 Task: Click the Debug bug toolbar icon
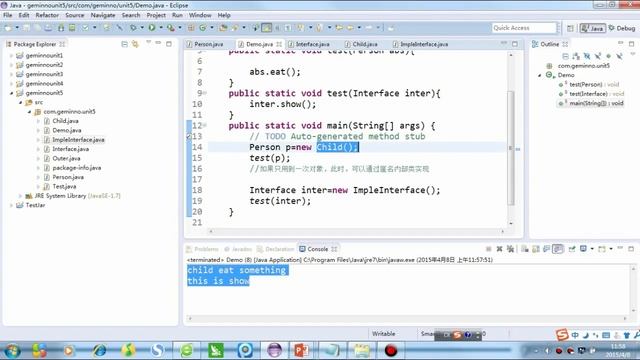pyautogui.click(x=133, y=28)
